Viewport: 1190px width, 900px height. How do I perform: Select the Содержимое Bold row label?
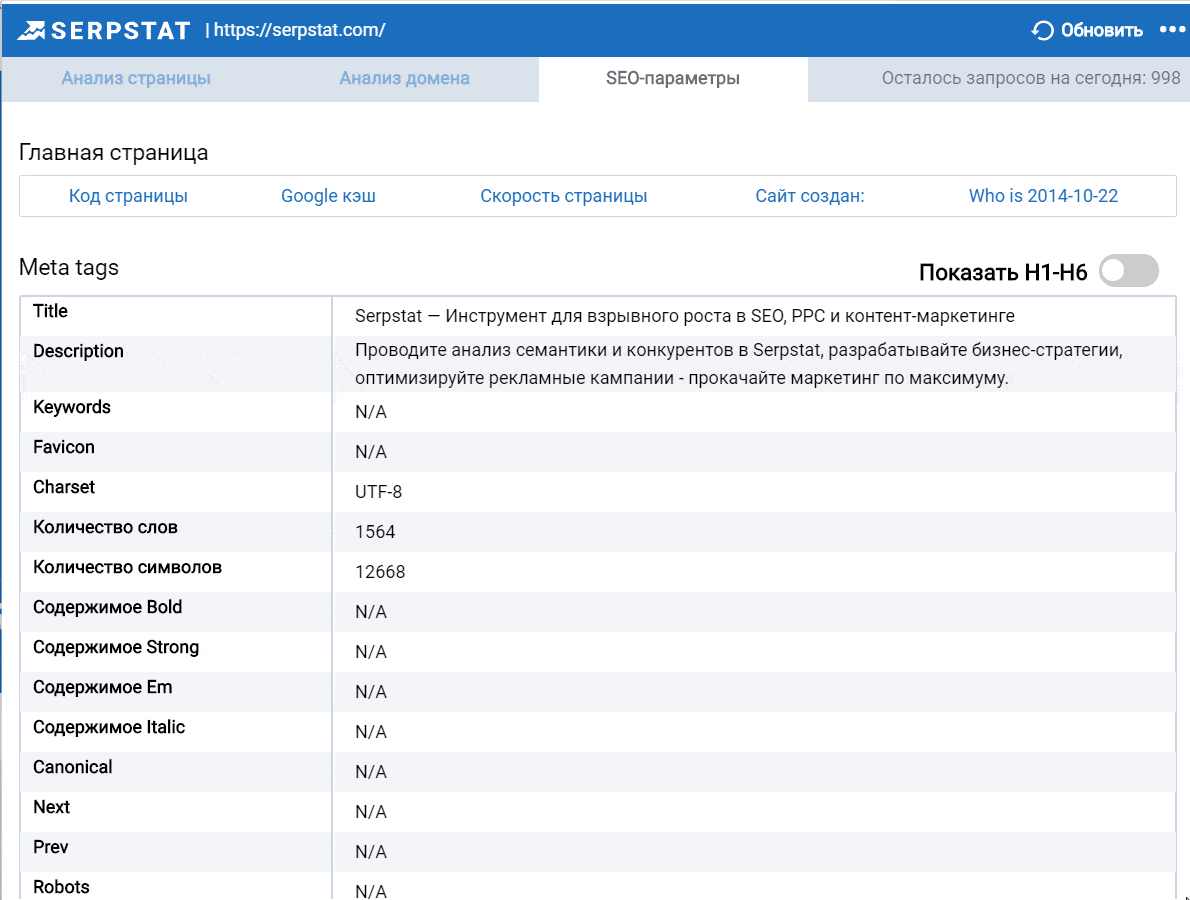(x=108, y=607)
